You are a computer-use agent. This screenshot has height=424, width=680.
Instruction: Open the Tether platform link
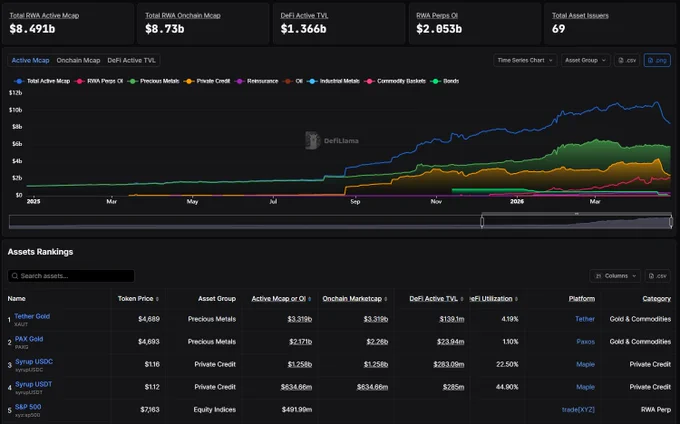[585, 319]
